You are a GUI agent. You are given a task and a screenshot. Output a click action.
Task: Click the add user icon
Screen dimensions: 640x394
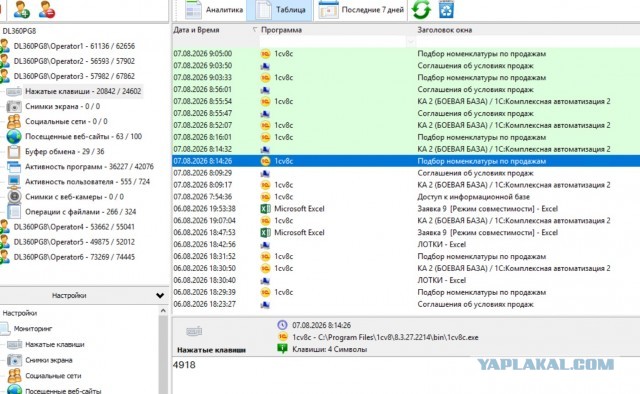click(21, 9)
